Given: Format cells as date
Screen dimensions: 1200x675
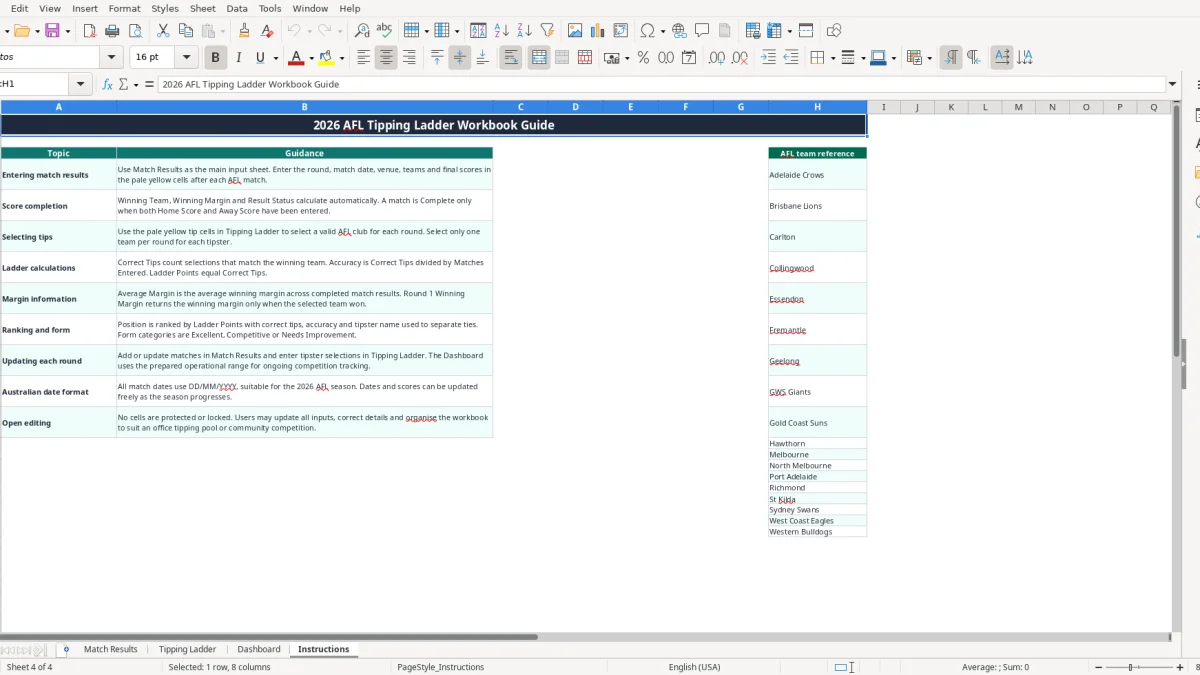Looking at the screenshot, I should pos(689,58).
